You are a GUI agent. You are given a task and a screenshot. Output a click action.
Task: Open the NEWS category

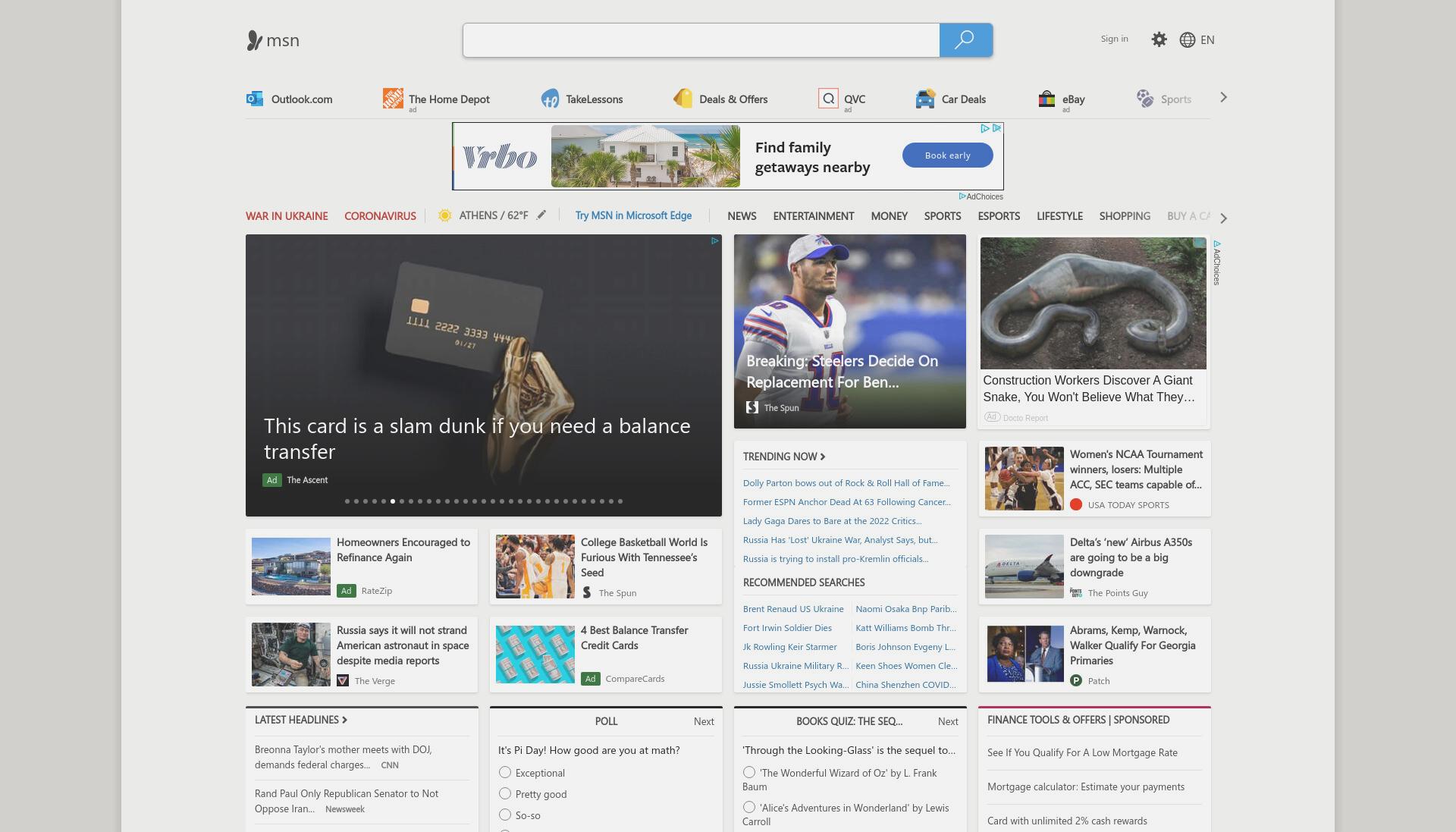tap(742, 216)
